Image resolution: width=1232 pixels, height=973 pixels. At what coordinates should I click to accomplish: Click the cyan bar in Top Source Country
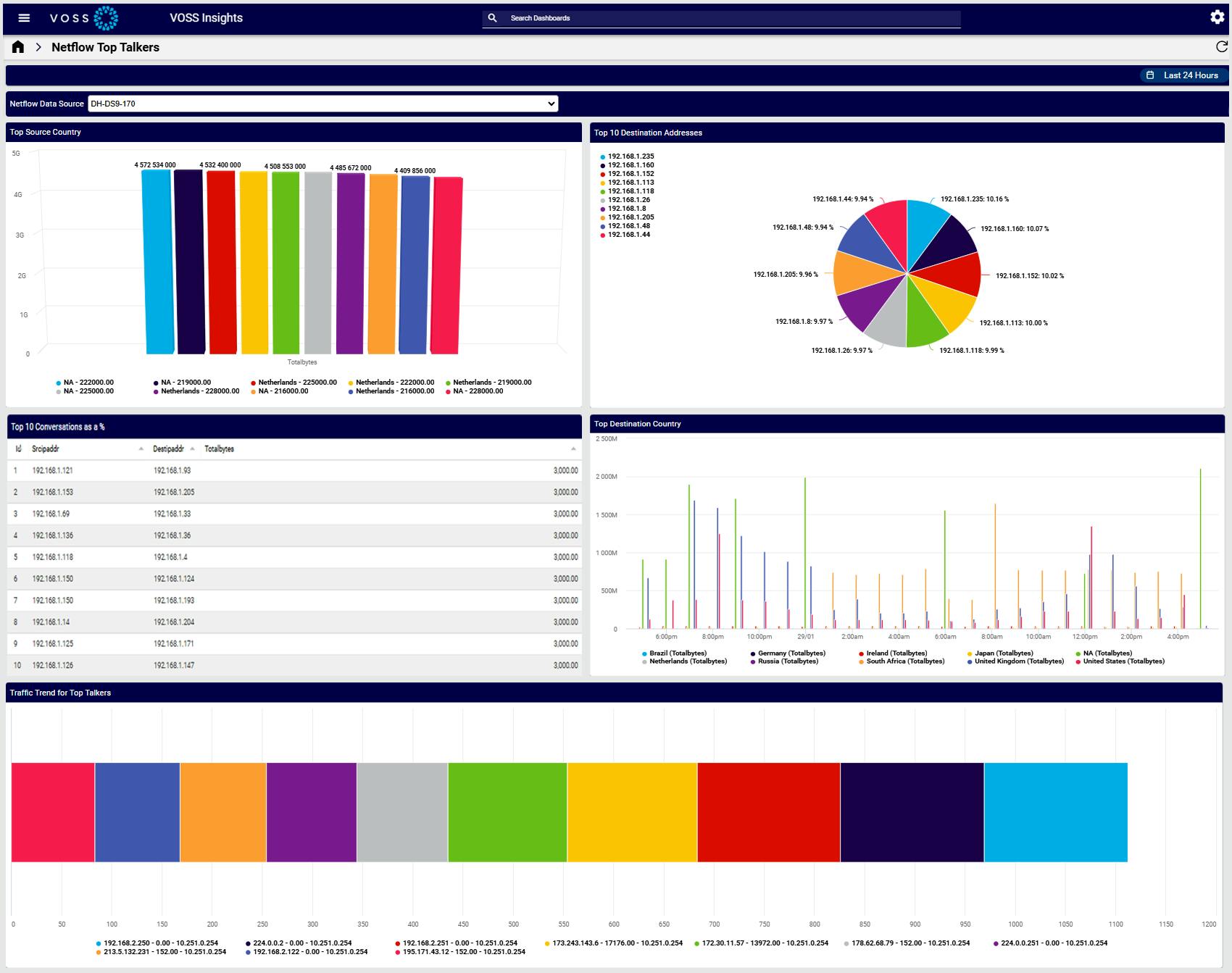(158, 262)
